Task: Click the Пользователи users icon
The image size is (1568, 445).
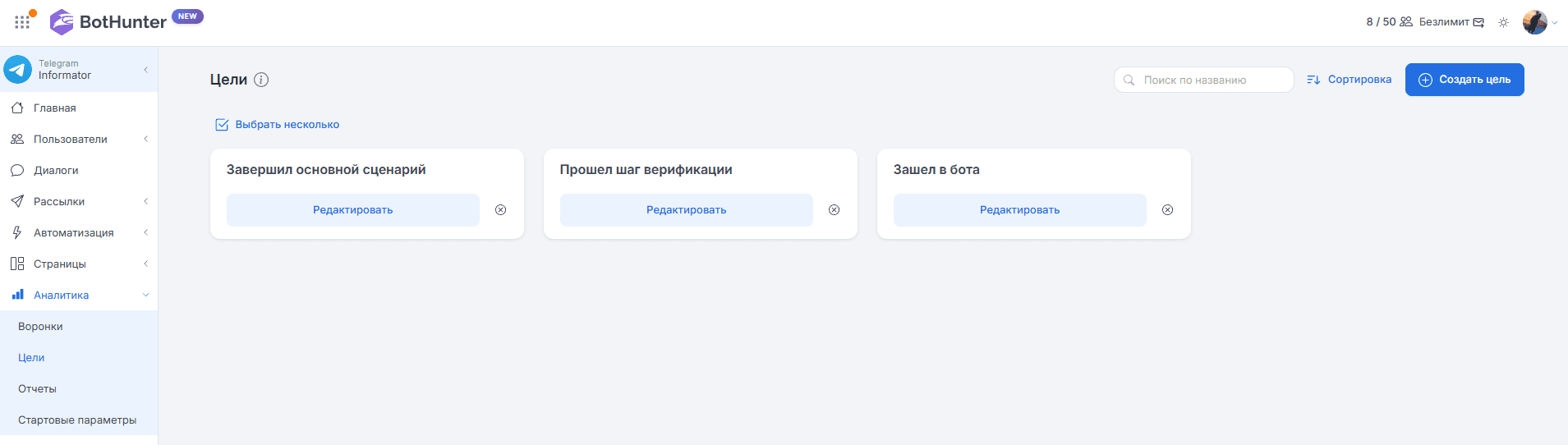Action: tap(17, 139)
